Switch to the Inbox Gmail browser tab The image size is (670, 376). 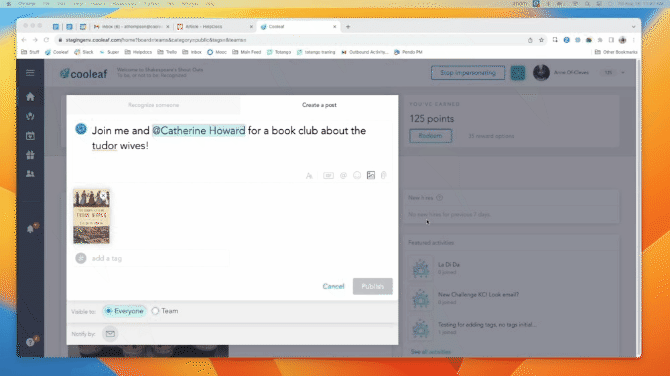point(131,26)
